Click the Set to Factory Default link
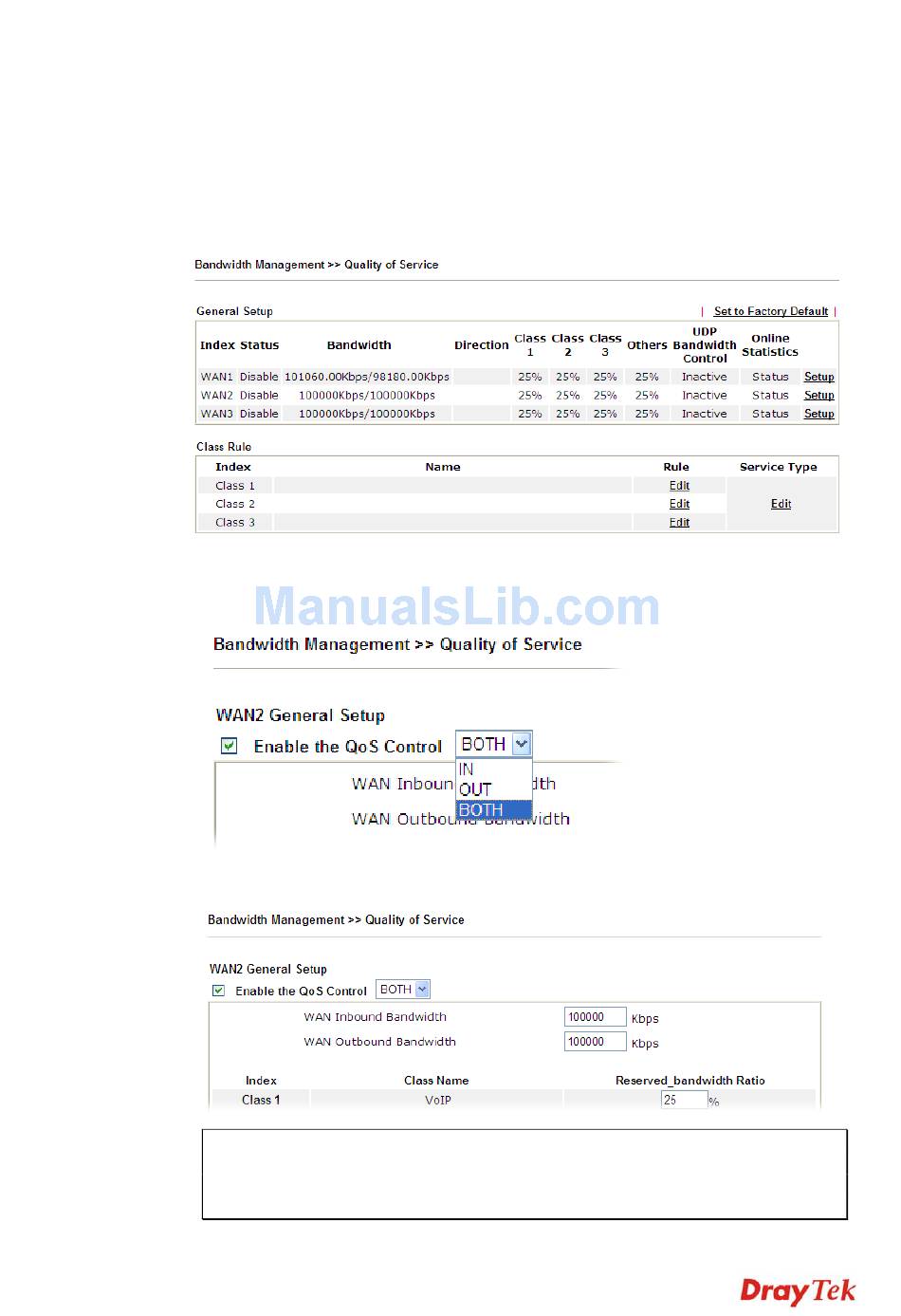 coord(771,311)
